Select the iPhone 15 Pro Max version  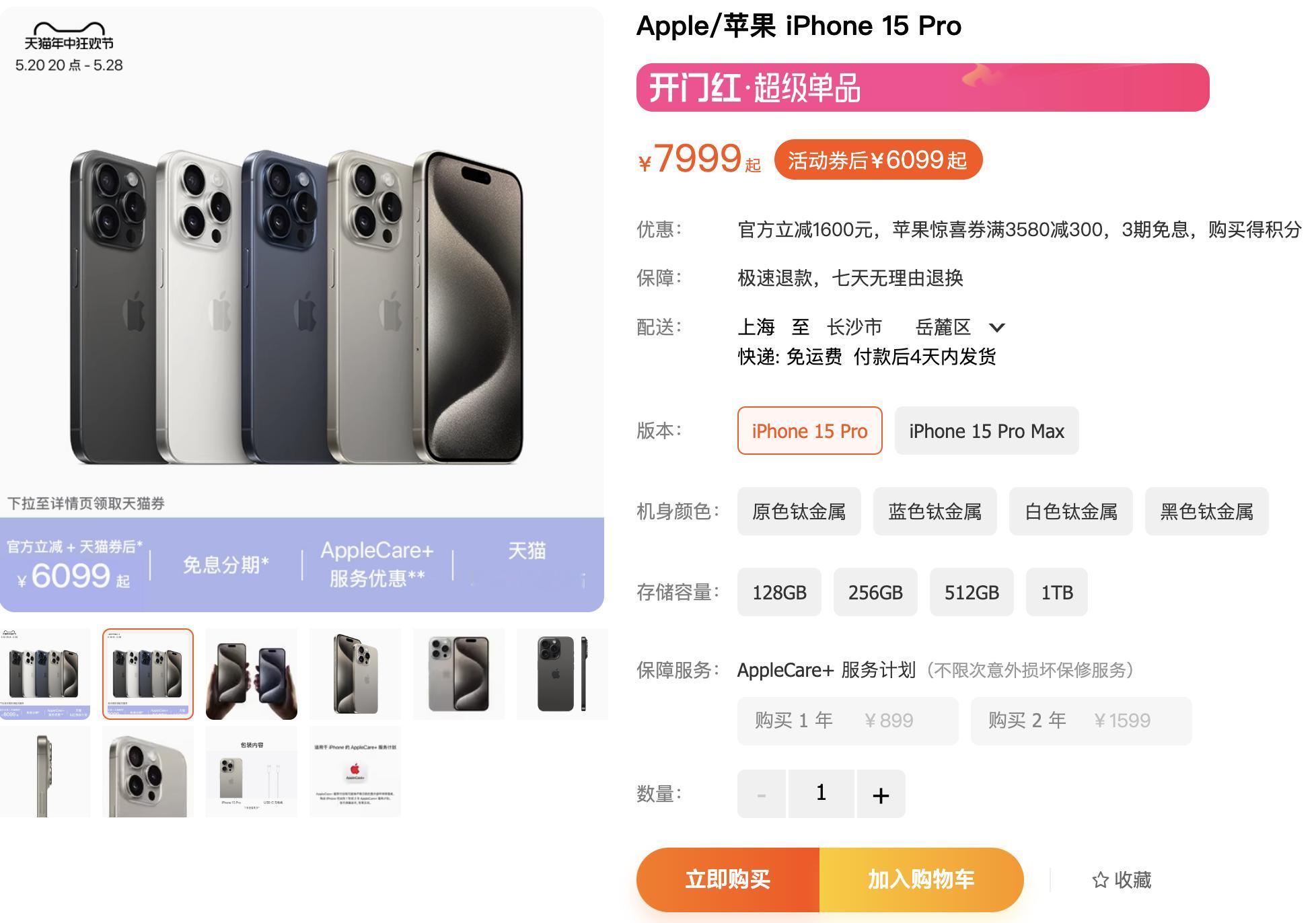click(x=986, y=431)
